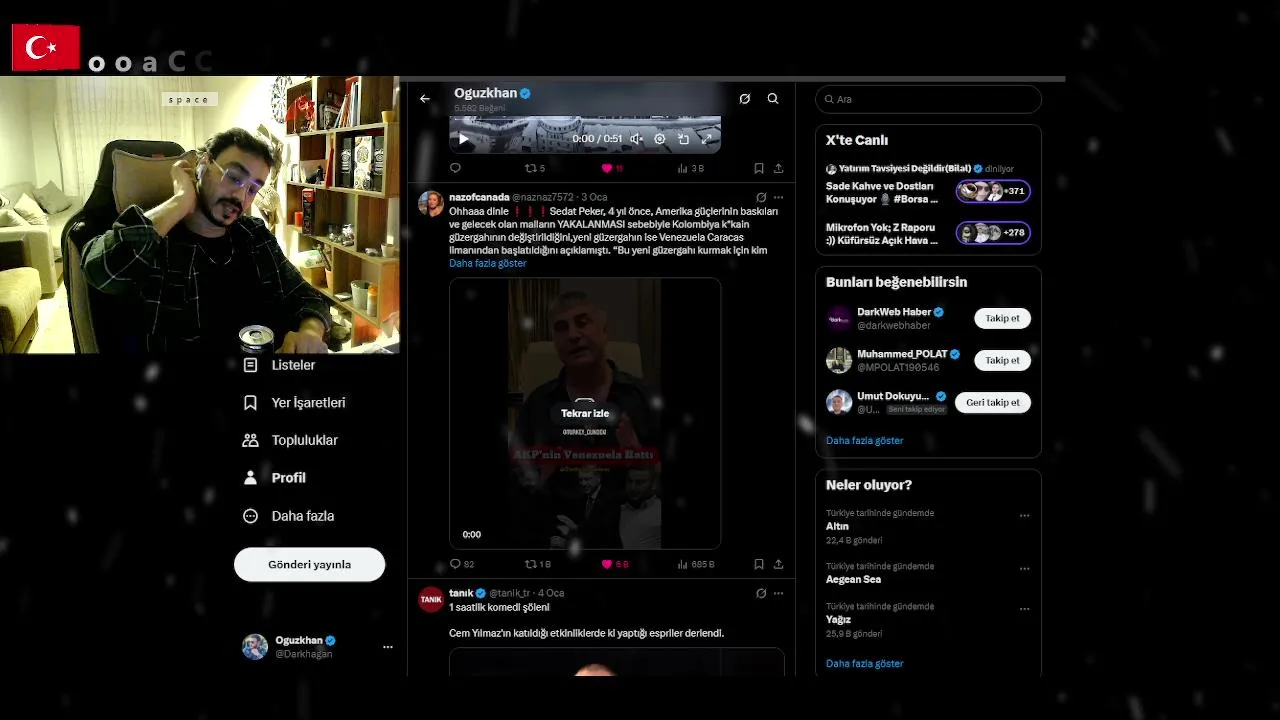1280x720 pixels.
Task: Open more options on tanık post
Action: pos(778,593)
